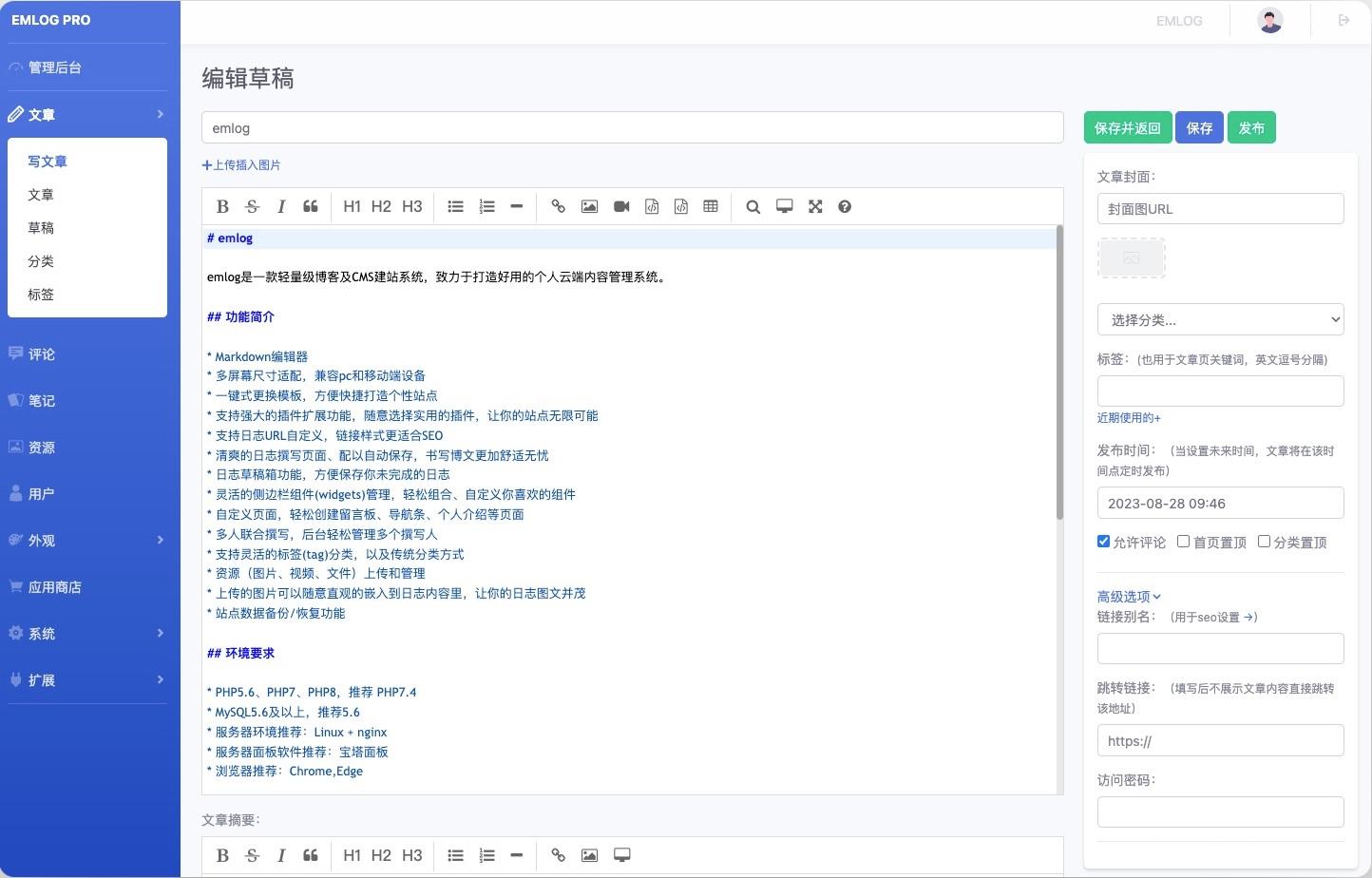Image resolution: width=1372 pixels, height=878 pixels.
Task: Click publish time field 2023-08-28 09:46
Action: (x=1220, y=503)
